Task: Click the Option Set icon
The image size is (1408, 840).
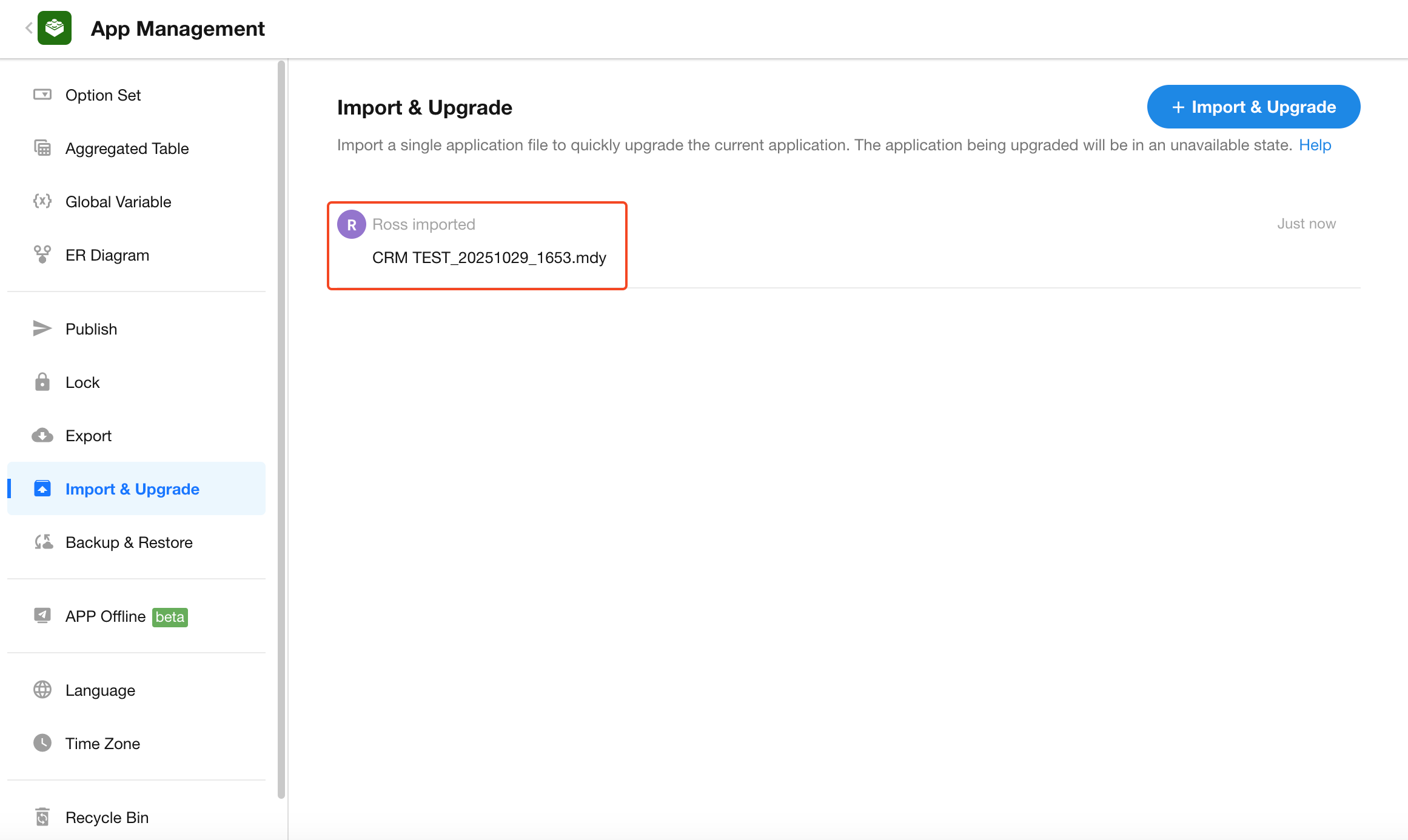Action: point(42,95)
